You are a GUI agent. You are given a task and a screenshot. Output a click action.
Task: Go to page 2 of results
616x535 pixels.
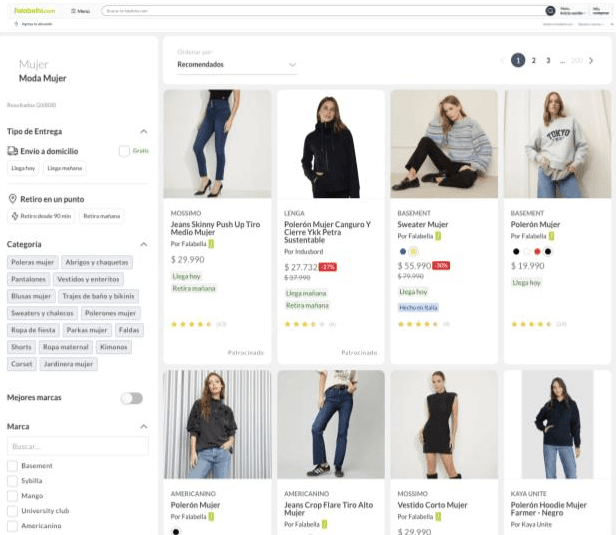click(533, 60)
